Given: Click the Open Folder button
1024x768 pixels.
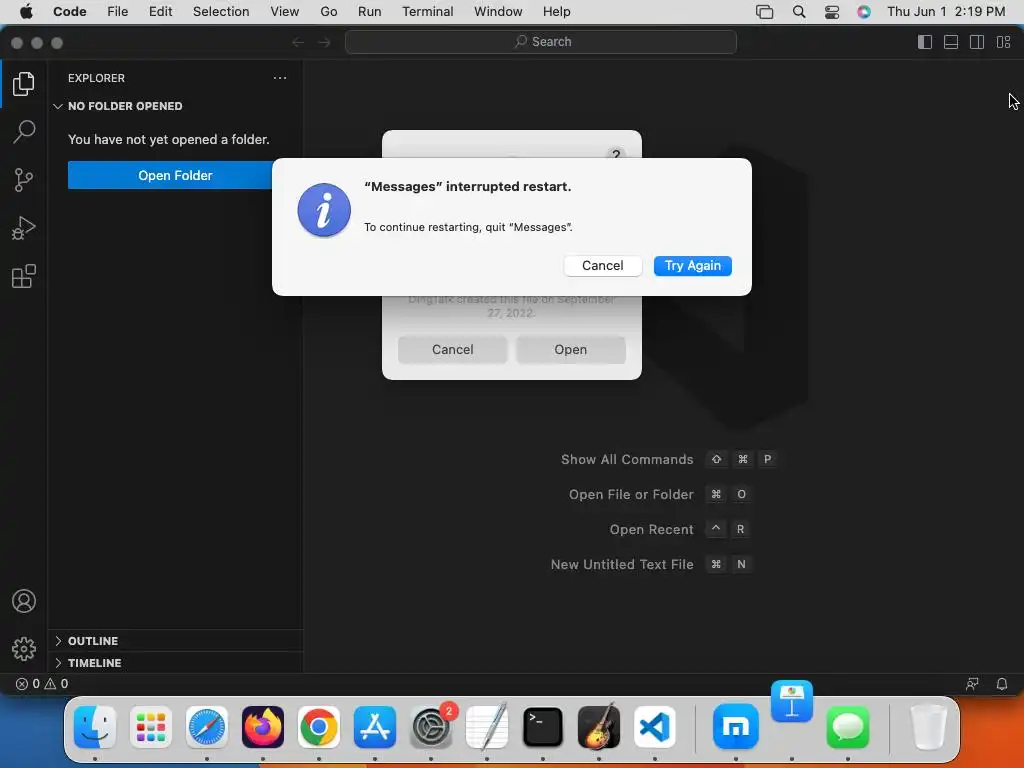Looking at the screenshot, I should click(x=170, y=175).
